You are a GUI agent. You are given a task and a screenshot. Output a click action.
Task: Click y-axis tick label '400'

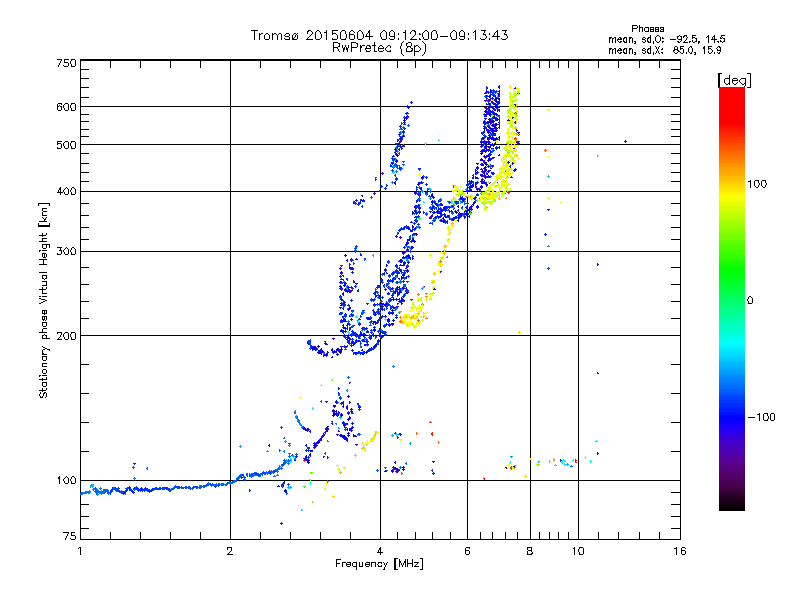tap(66, 191)
